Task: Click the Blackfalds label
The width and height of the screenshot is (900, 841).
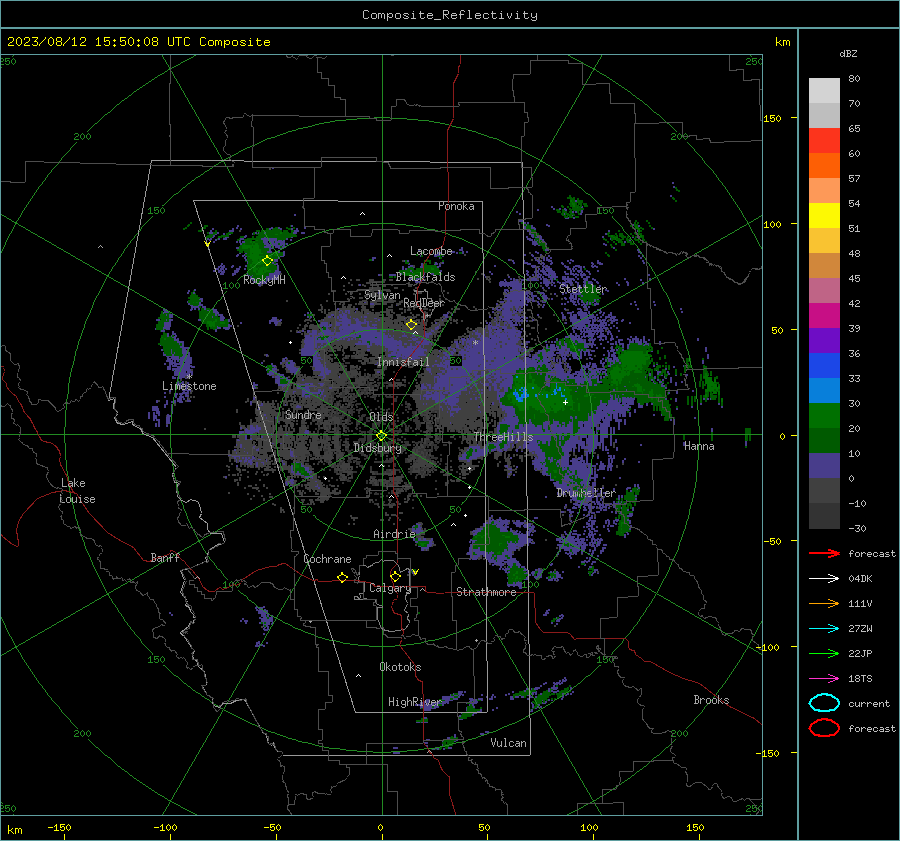Action: (425, 277)
